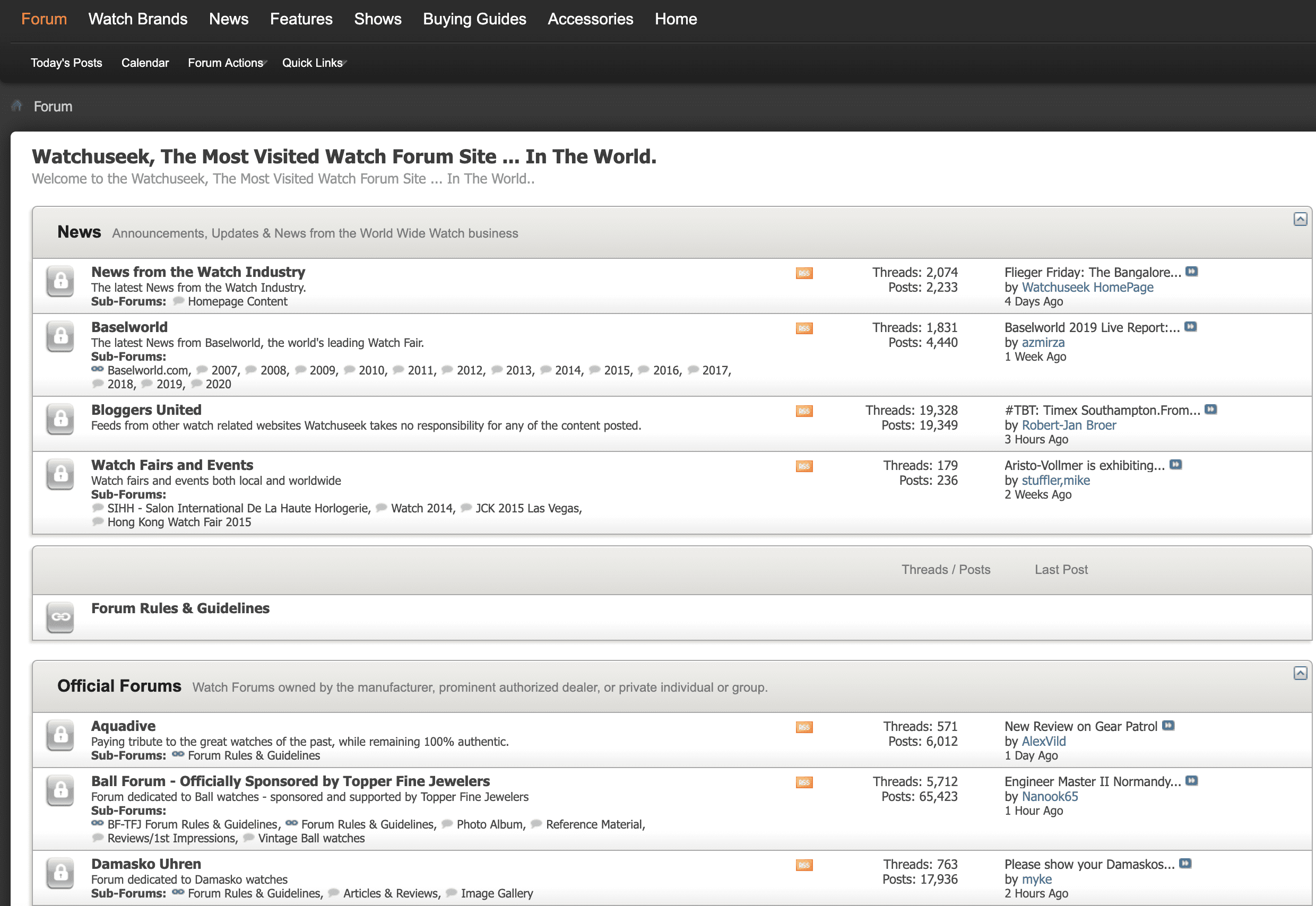Open Buying Guides navigation item
Viewport: 1316px width, 906px height.
[474, 19]
